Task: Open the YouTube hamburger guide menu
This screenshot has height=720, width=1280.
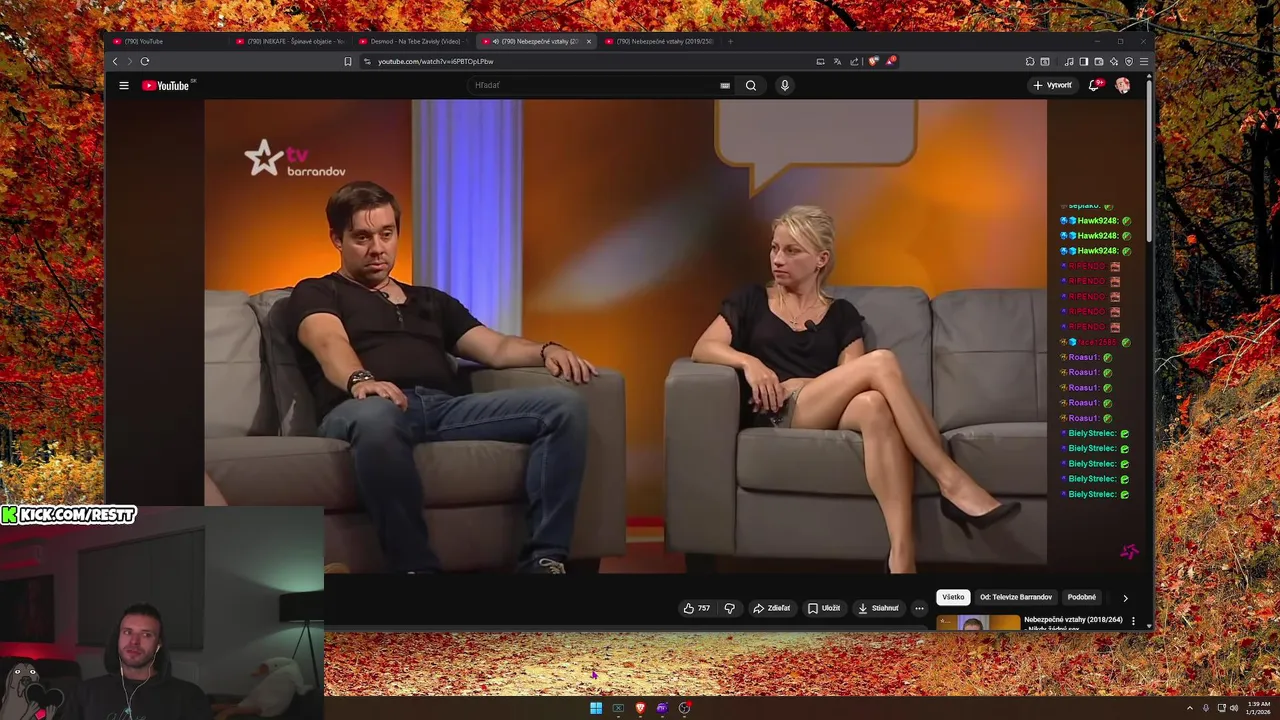Action: click(x=124, y=85)
